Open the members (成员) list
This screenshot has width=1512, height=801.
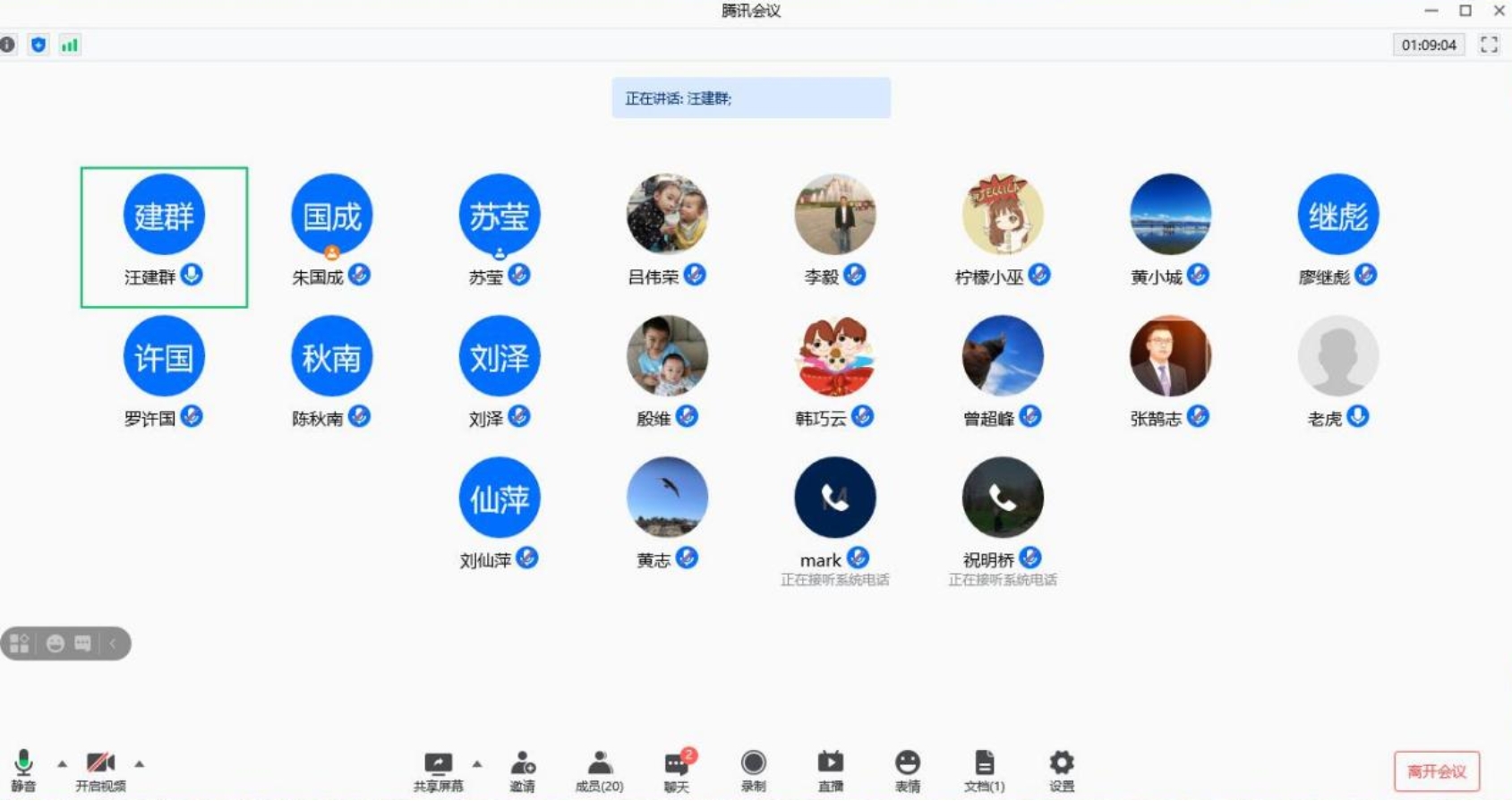(x=599, y=769)
